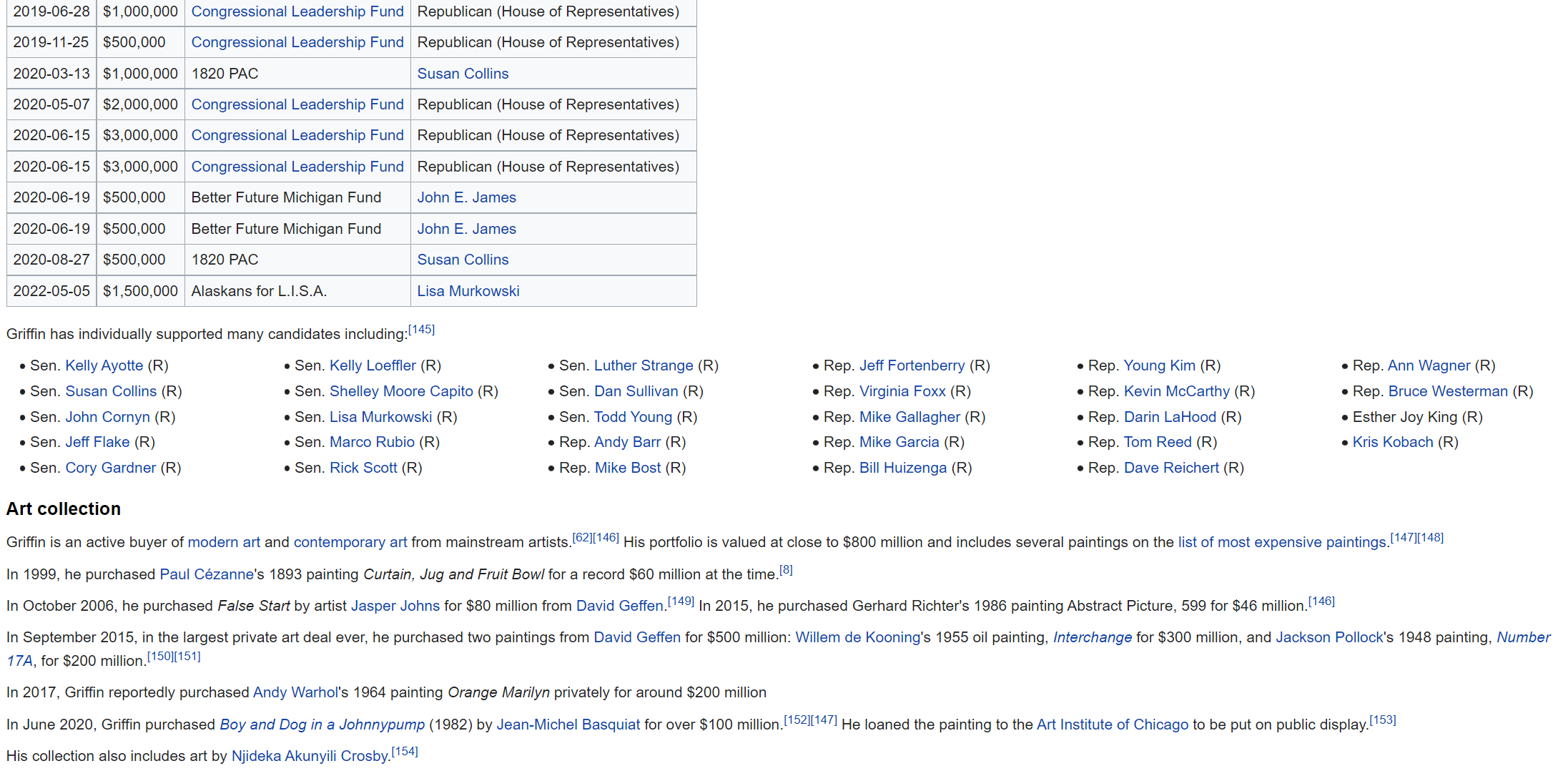Open Mike Gallagher link
Image resolution: width=1568 pixels, height=771 pixels.
click(x=909, y=417)
